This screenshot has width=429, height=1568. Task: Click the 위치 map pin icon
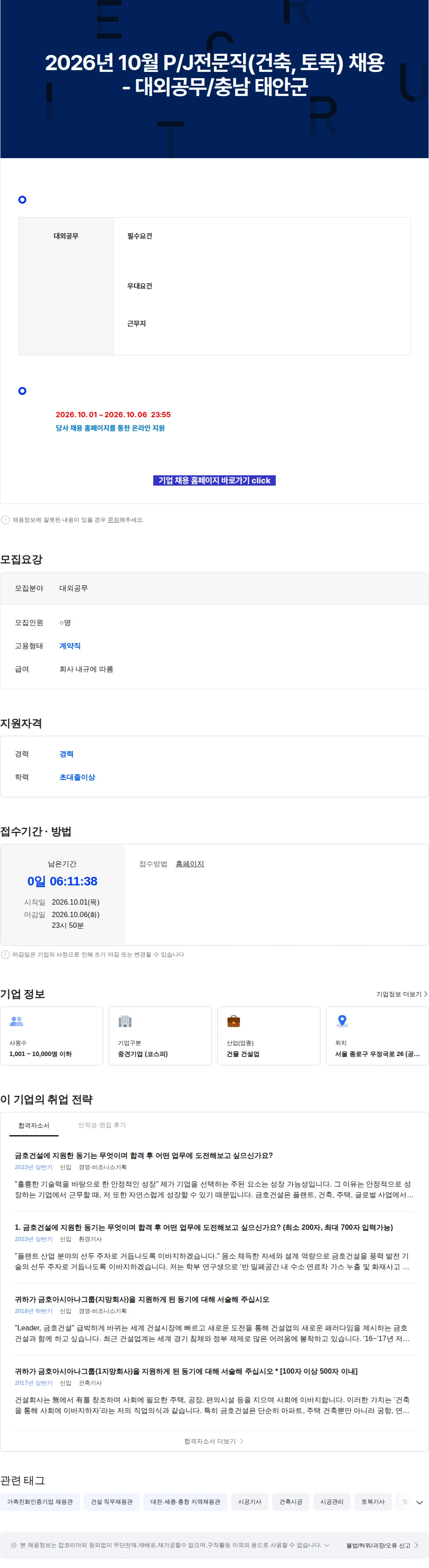(x=342, y=1021)
